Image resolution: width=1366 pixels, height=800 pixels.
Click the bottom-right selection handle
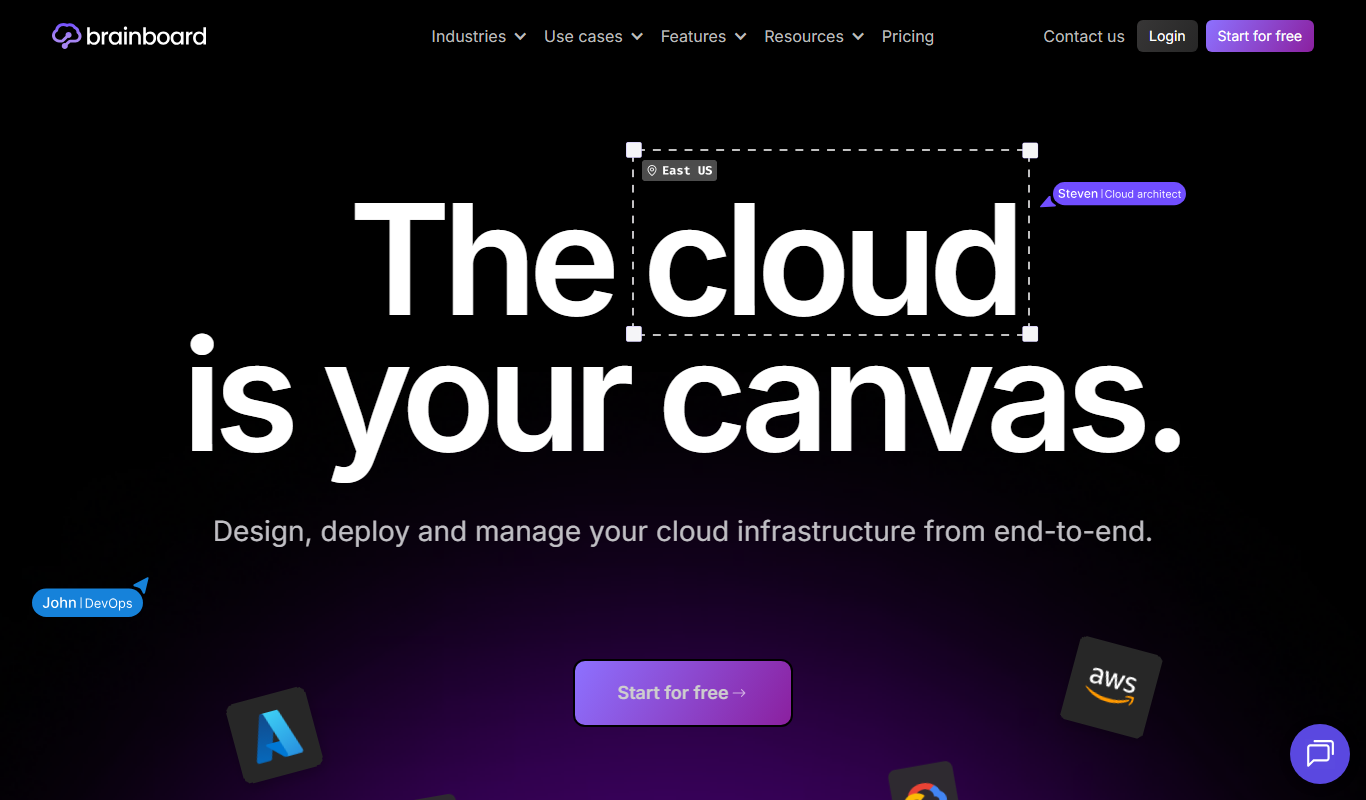tap(1030, 334)
